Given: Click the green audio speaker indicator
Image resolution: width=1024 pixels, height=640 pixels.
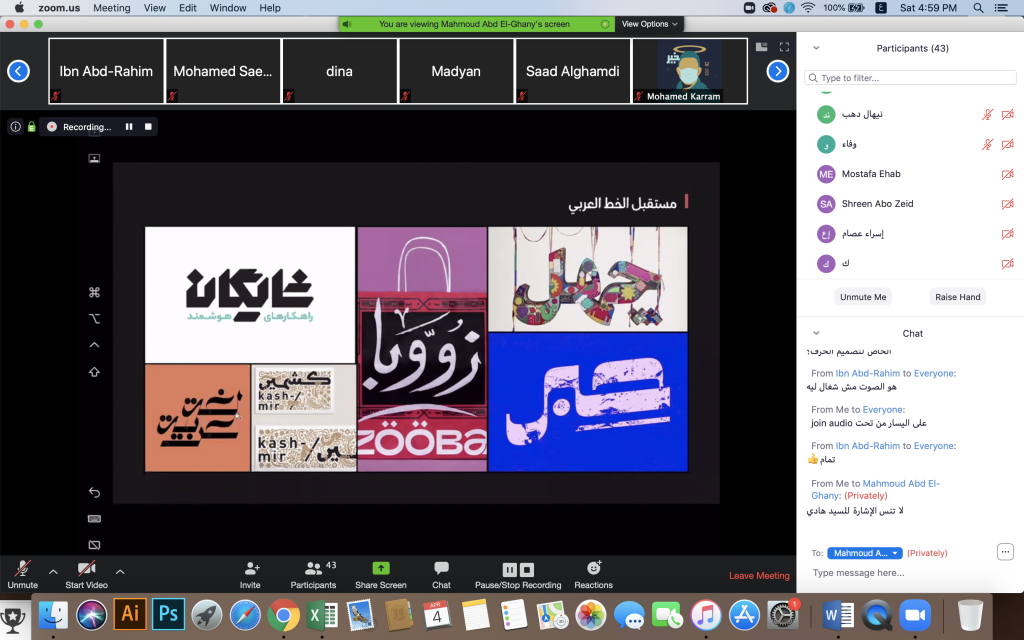Looking at the screenshot, I should coord(347,24).
